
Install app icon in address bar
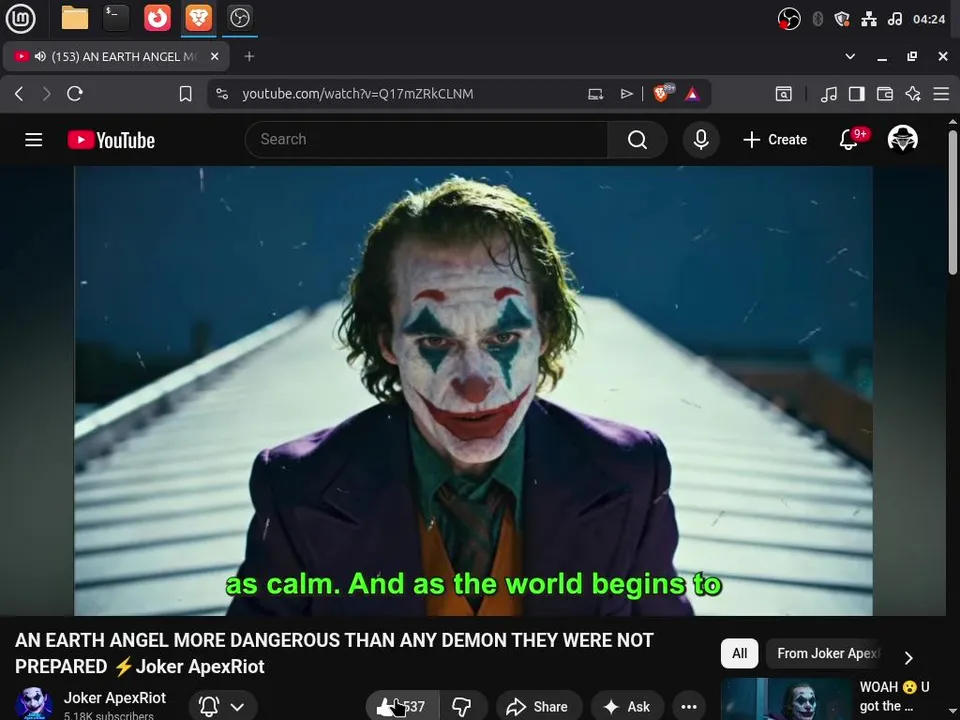click(596, 94)
